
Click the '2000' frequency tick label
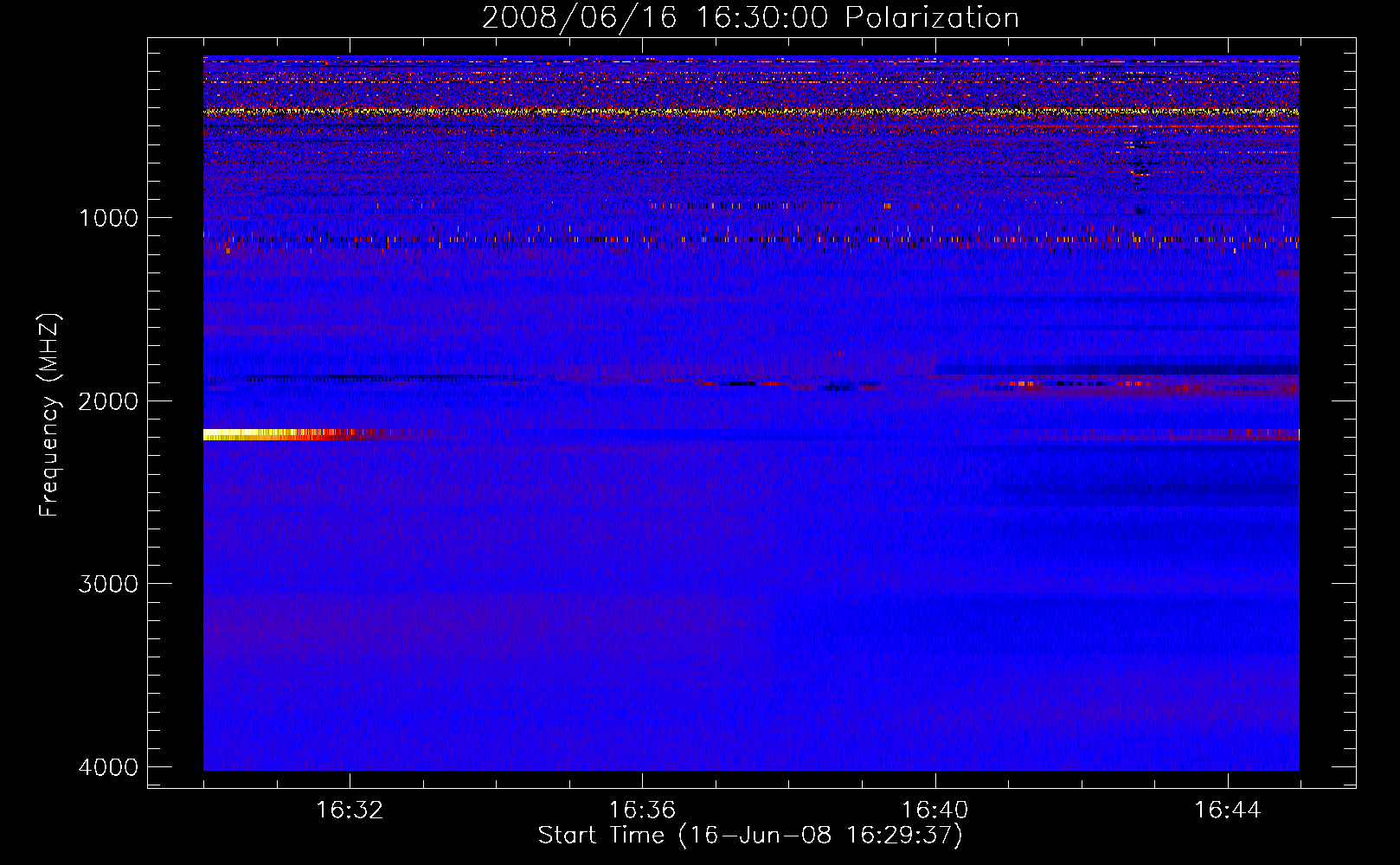click(108, 400)
